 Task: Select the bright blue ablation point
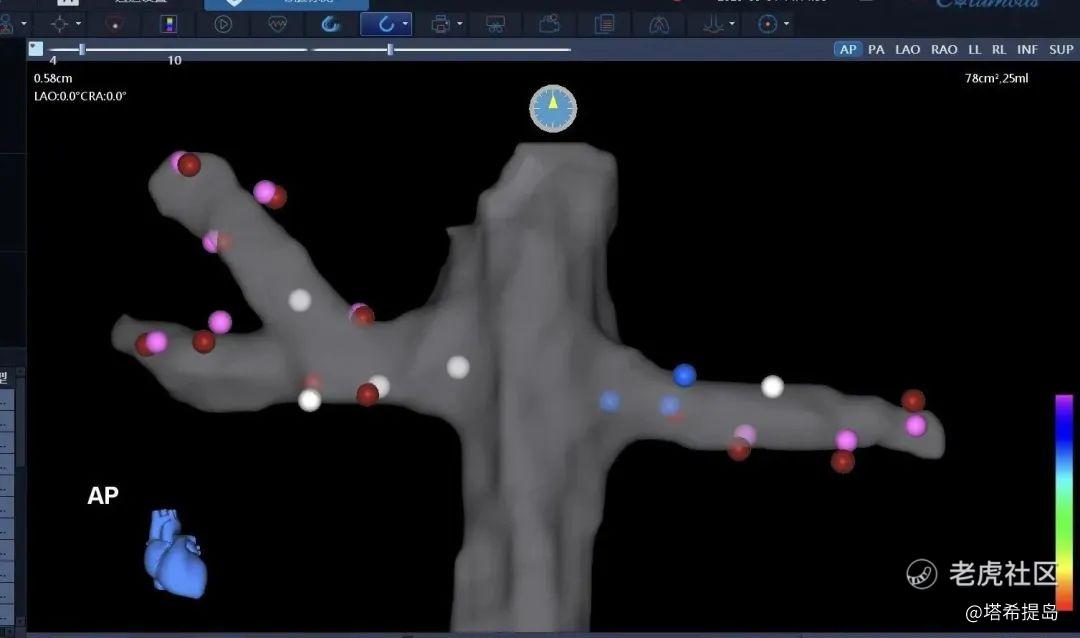pos(684,375)
